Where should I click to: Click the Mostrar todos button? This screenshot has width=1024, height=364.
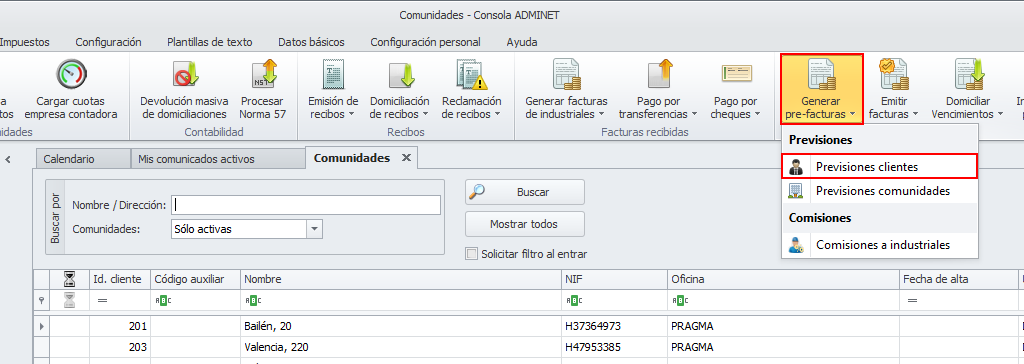pyautogui.click(x=524, y=224)
